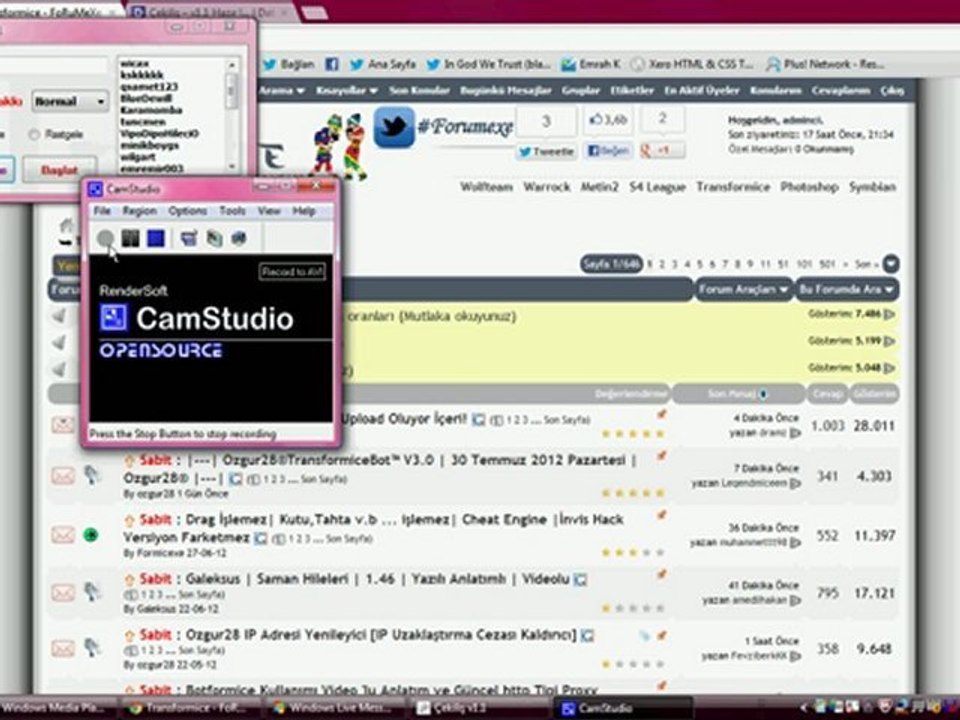
Task: Open the Region menu in CamStudio
Action: tap(139, 211)
